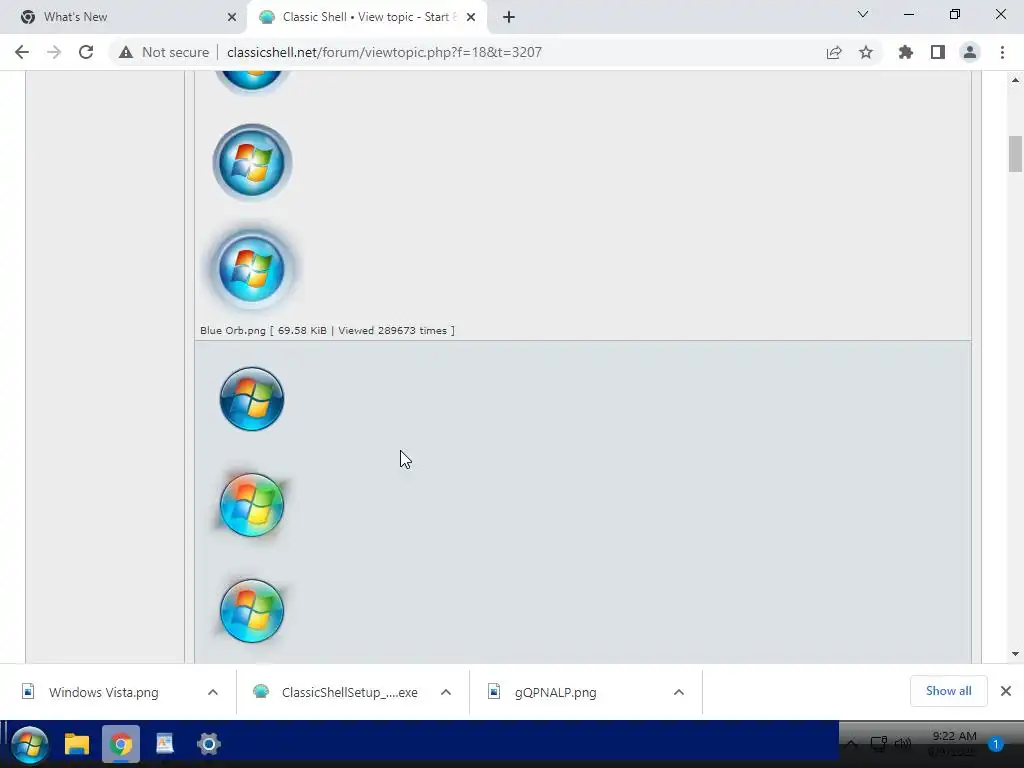Close the What's New tab
The image size is (1024, 768).
[231, 17]
